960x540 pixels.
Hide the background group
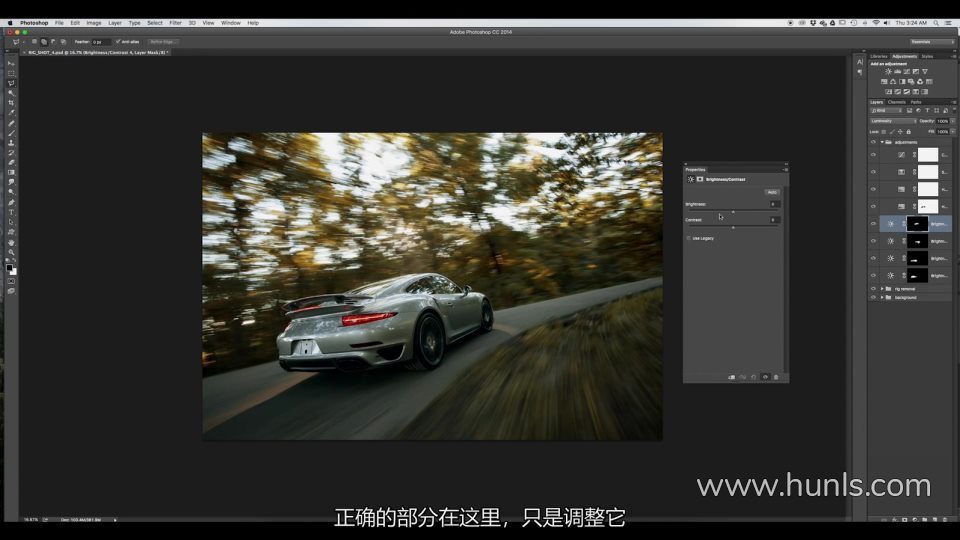pos(874,298)
